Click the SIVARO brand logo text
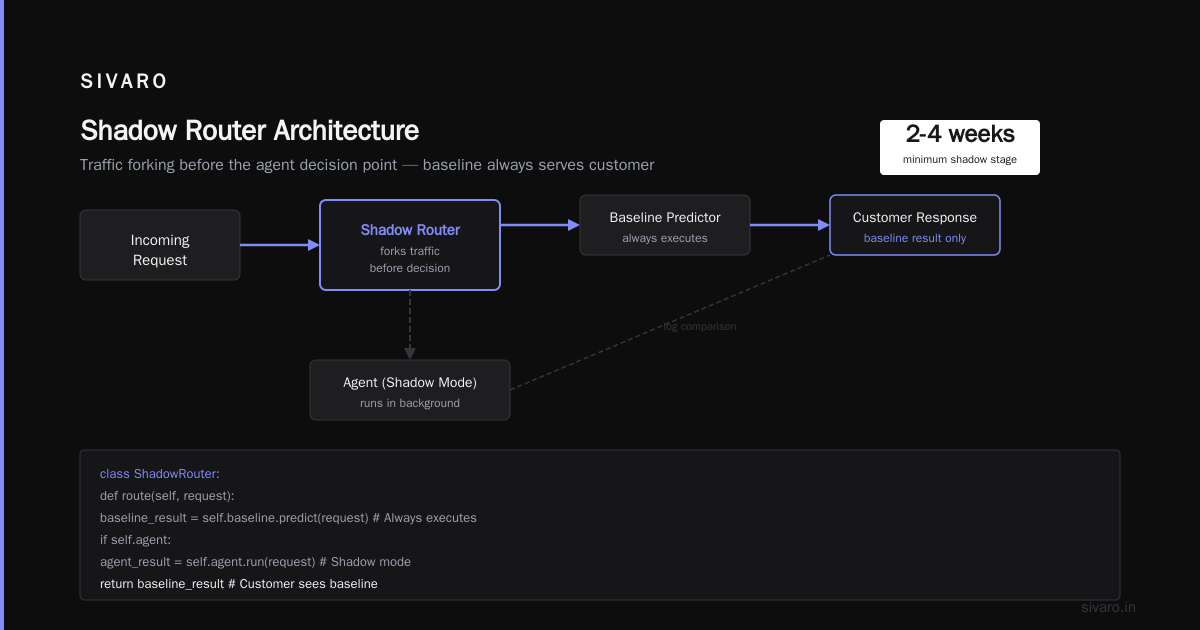 124,82
